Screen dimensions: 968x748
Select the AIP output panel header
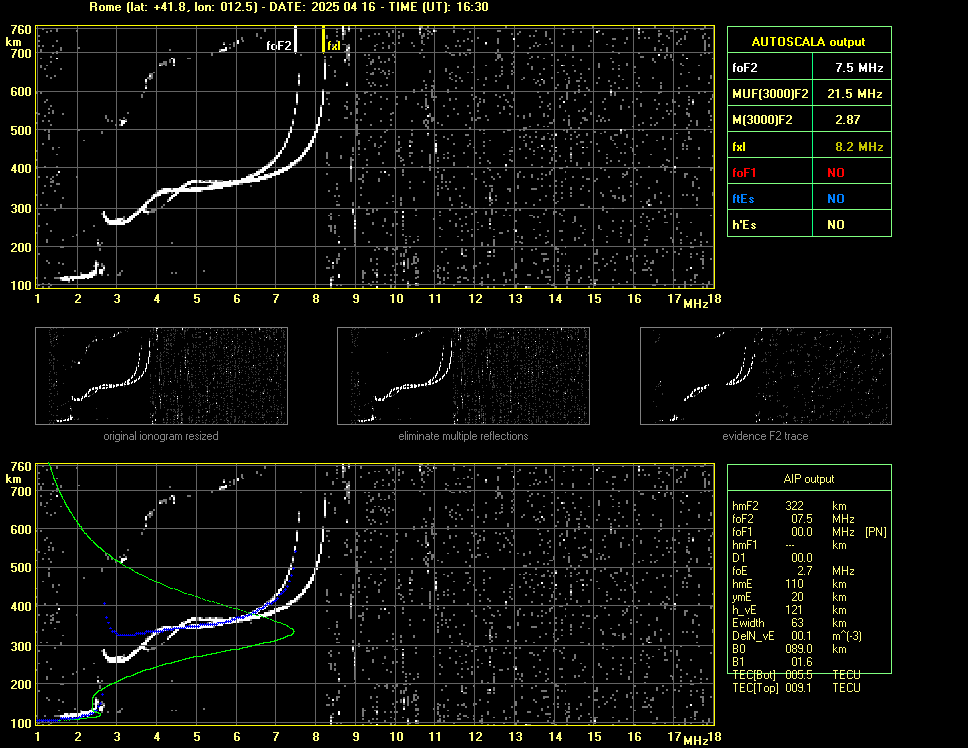[809, 479]
